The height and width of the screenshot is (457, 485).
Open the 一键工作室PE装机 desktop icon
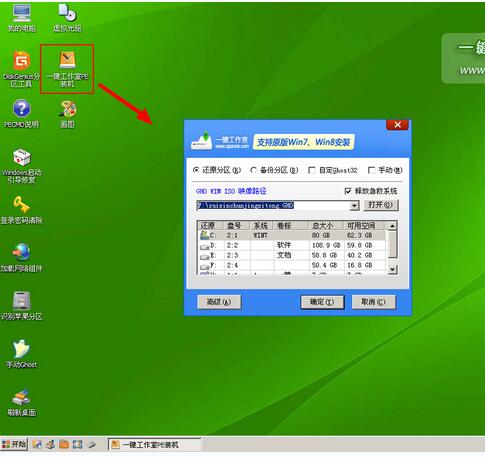tap(67, 69)
